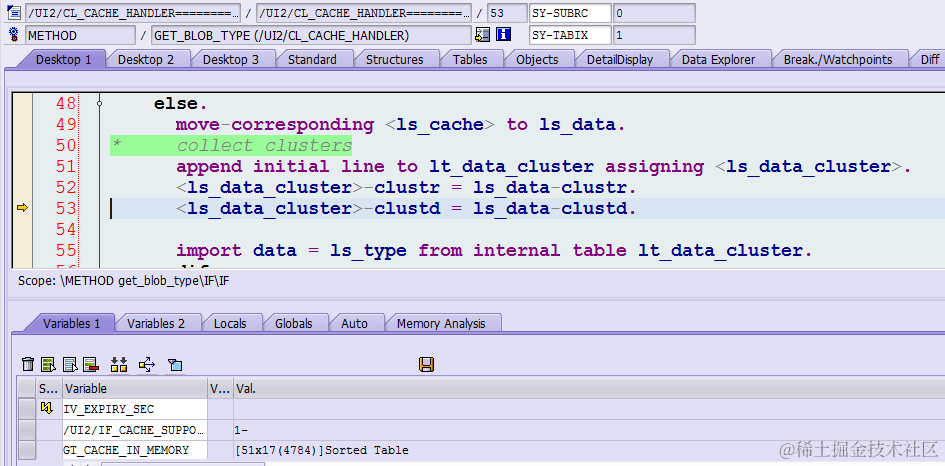Click the navigate-to-source icon next to GET_BLOB_TYPE

pos(482,35)
